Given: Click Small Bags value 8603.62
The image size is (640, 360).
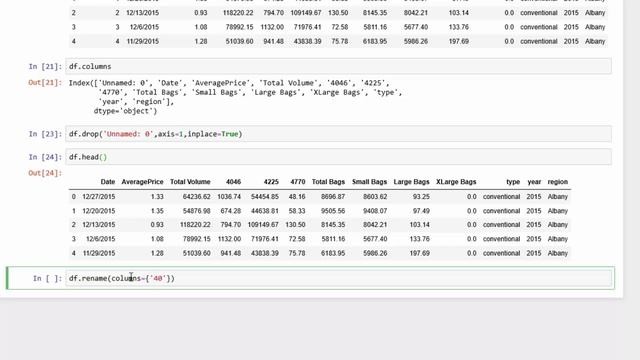Looking at the screenshot, I should pyautogui.click(x=375, y=197).
